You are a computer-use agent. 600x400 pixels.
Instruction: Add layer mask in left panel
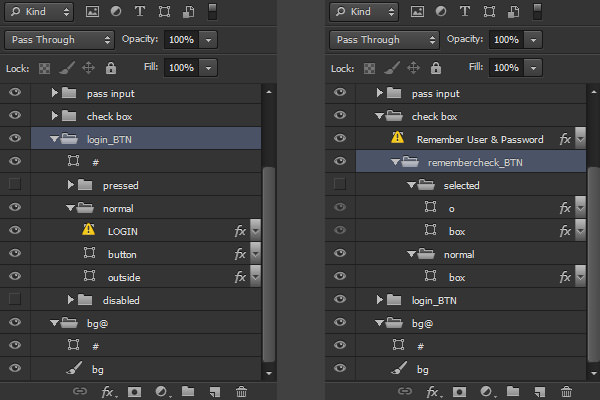pos(134,392)
